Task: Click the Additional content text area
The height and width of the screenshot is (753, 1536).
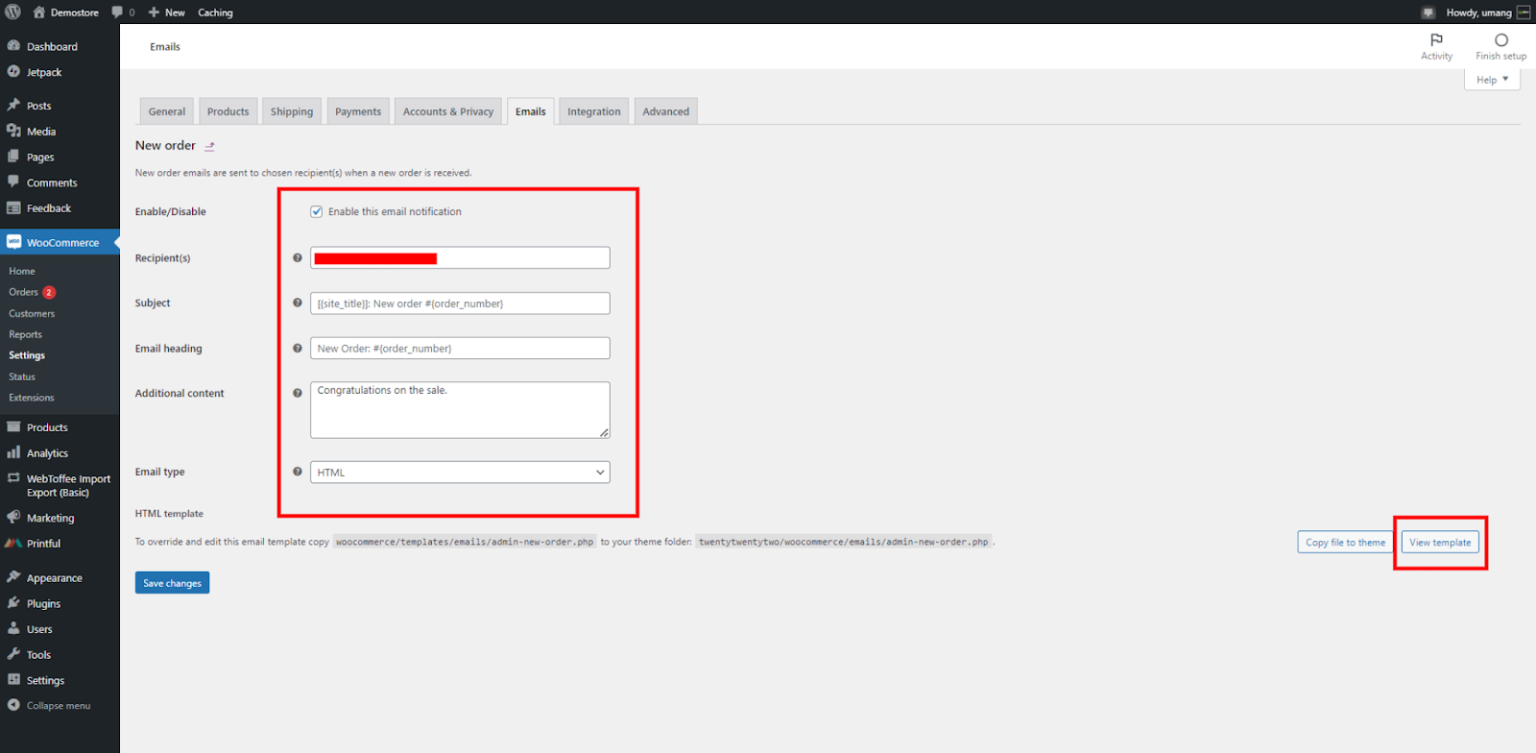Action: pyautogui.click(x=460, y=410)
